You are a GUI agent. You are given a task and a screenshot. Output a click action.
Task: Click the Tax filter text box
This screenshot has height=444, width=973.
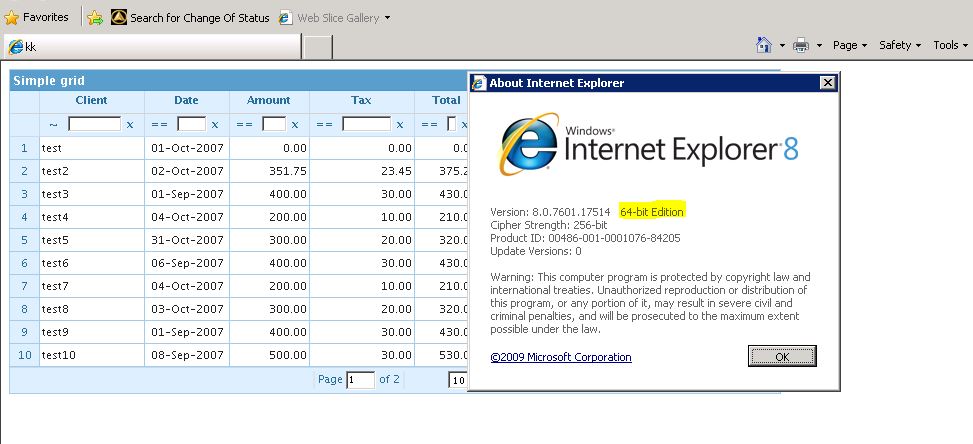pos(367,124)
